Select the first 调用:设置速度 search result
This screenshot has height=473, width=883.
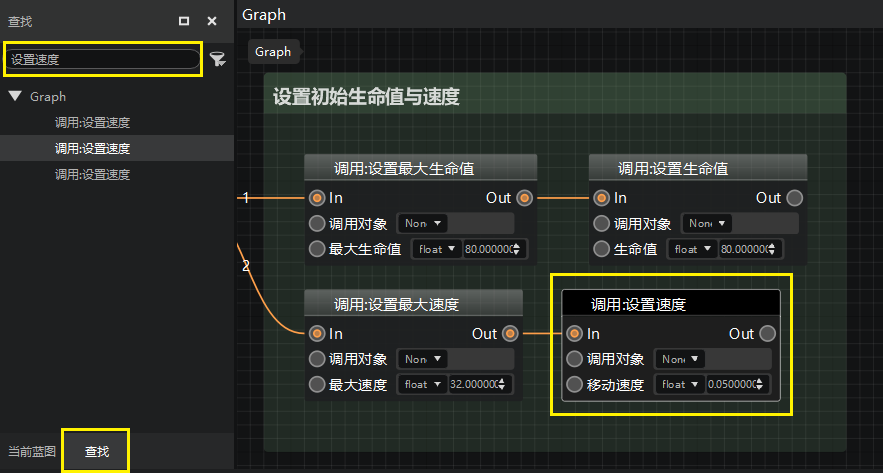click(x=92, y=123)
